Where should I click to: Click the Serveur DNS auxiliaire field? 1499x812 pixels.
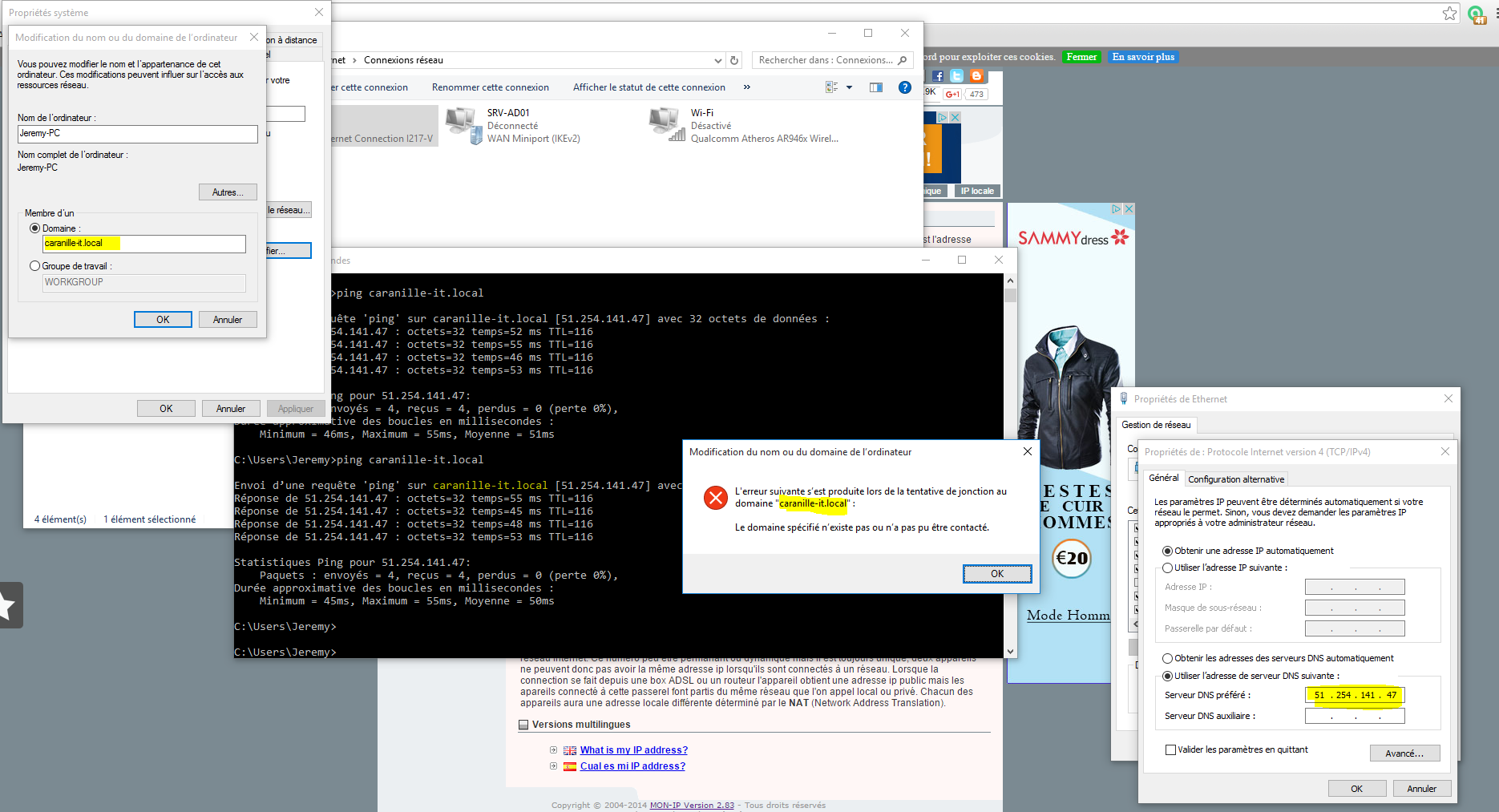click(x=1355, y=716)
